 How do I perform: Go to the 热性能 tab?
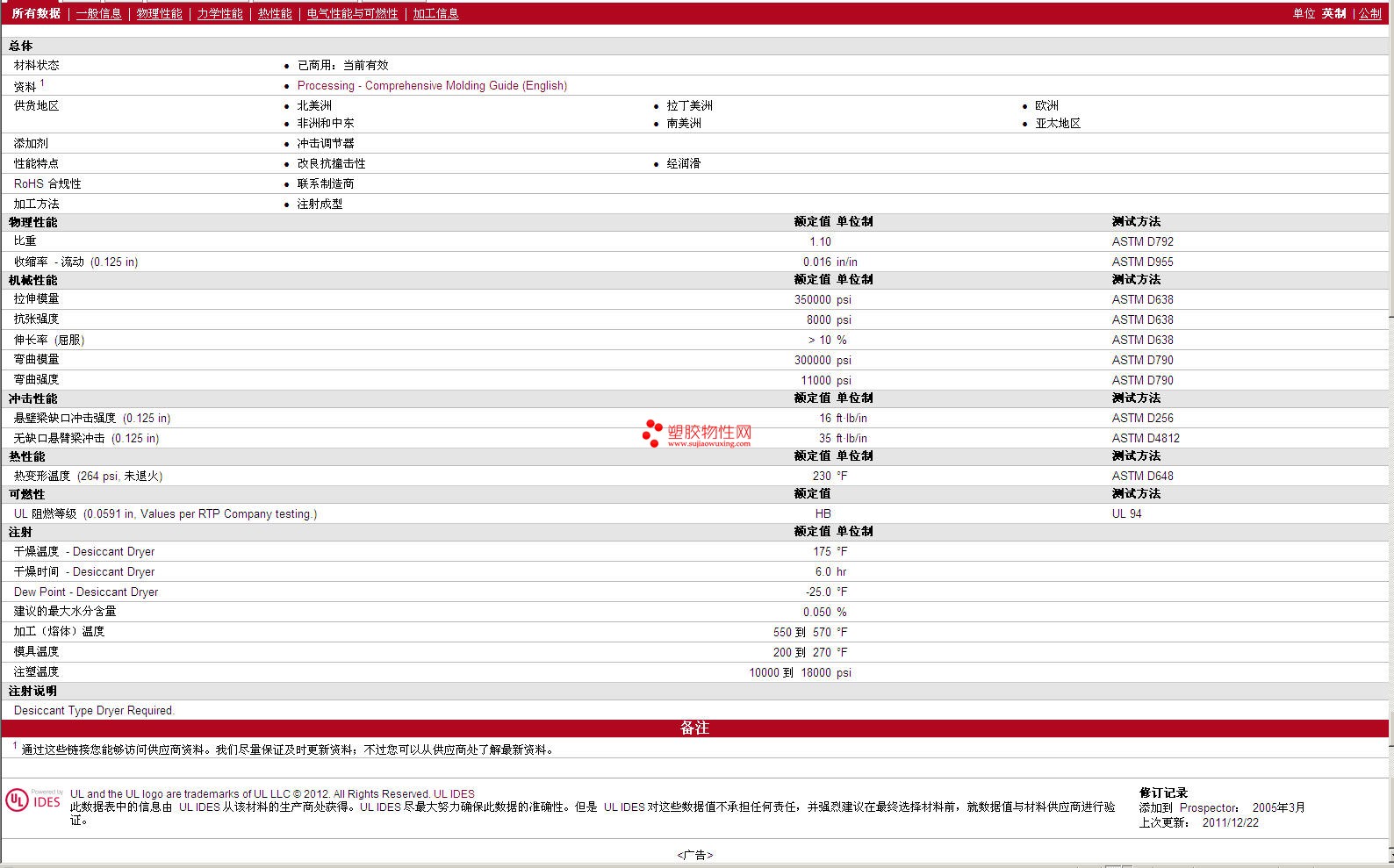click(275, 13)
